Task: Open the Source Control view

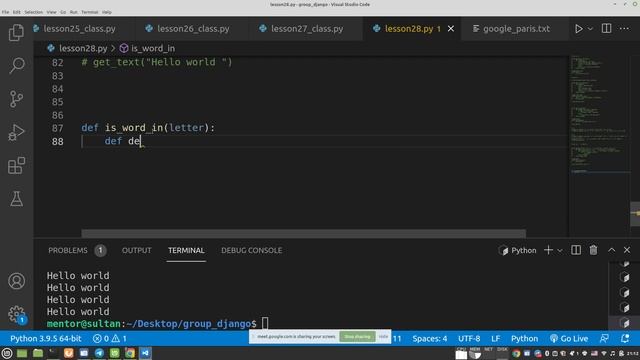Action: pyautogui.click(x=16, y=99)
